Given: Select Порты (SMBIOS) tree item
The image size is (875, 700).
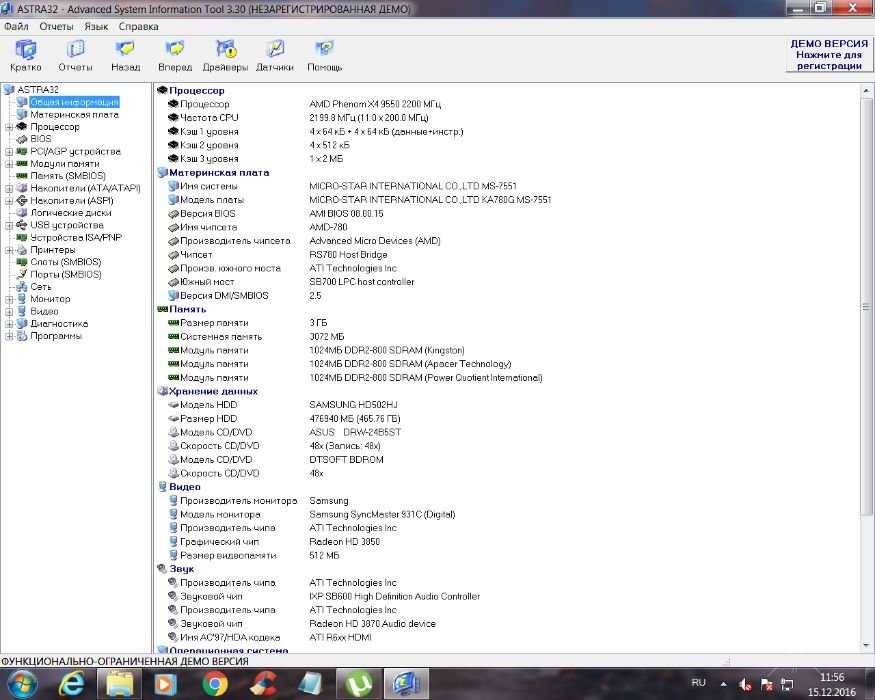Looking at the screenshot, I should [x=65, y=274].
